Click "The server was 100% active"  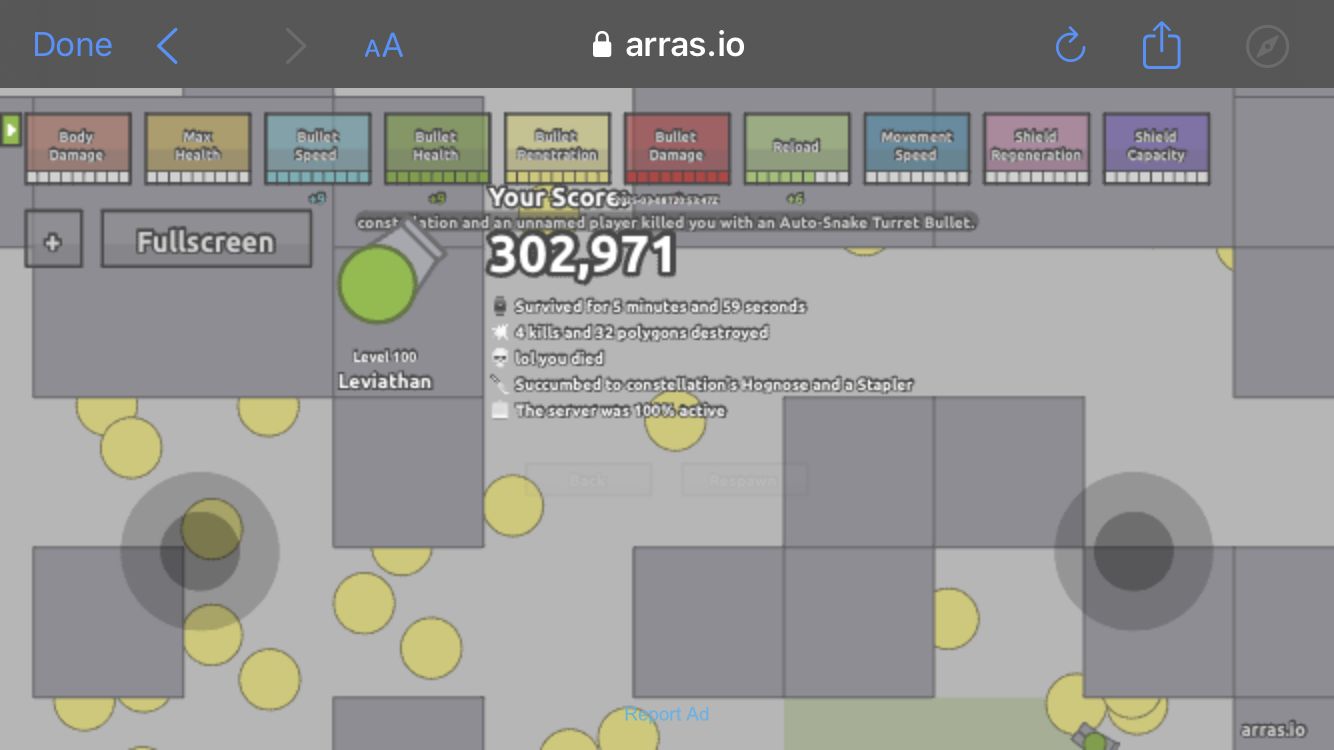(620, 411)
